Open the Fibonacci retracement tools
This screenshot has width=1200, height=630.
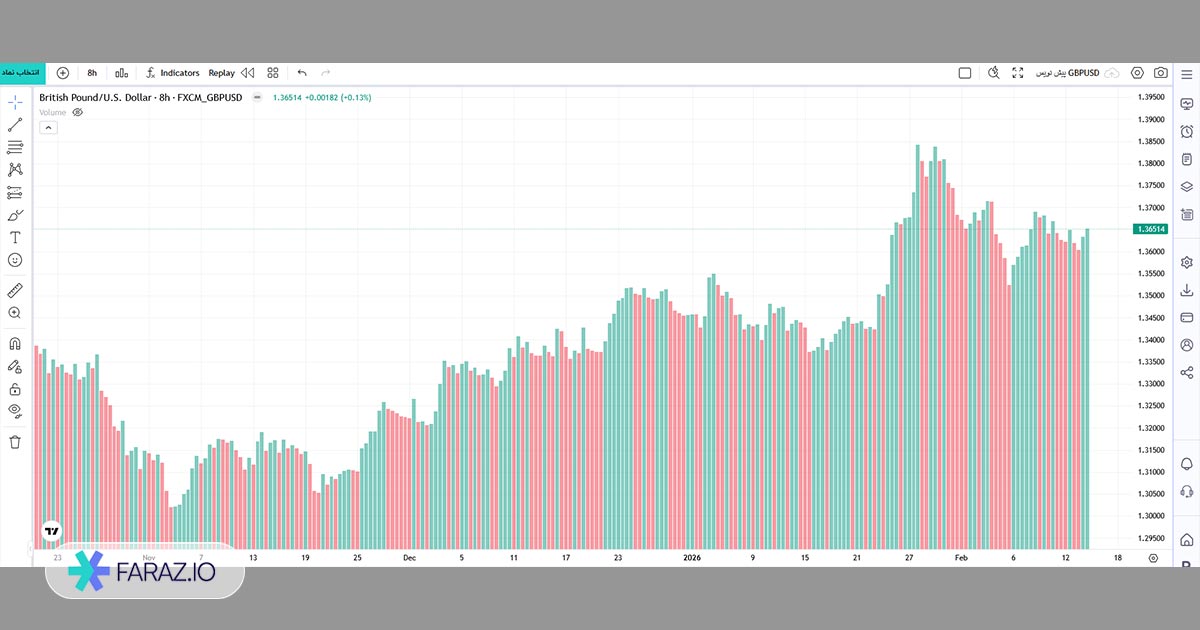15,147
